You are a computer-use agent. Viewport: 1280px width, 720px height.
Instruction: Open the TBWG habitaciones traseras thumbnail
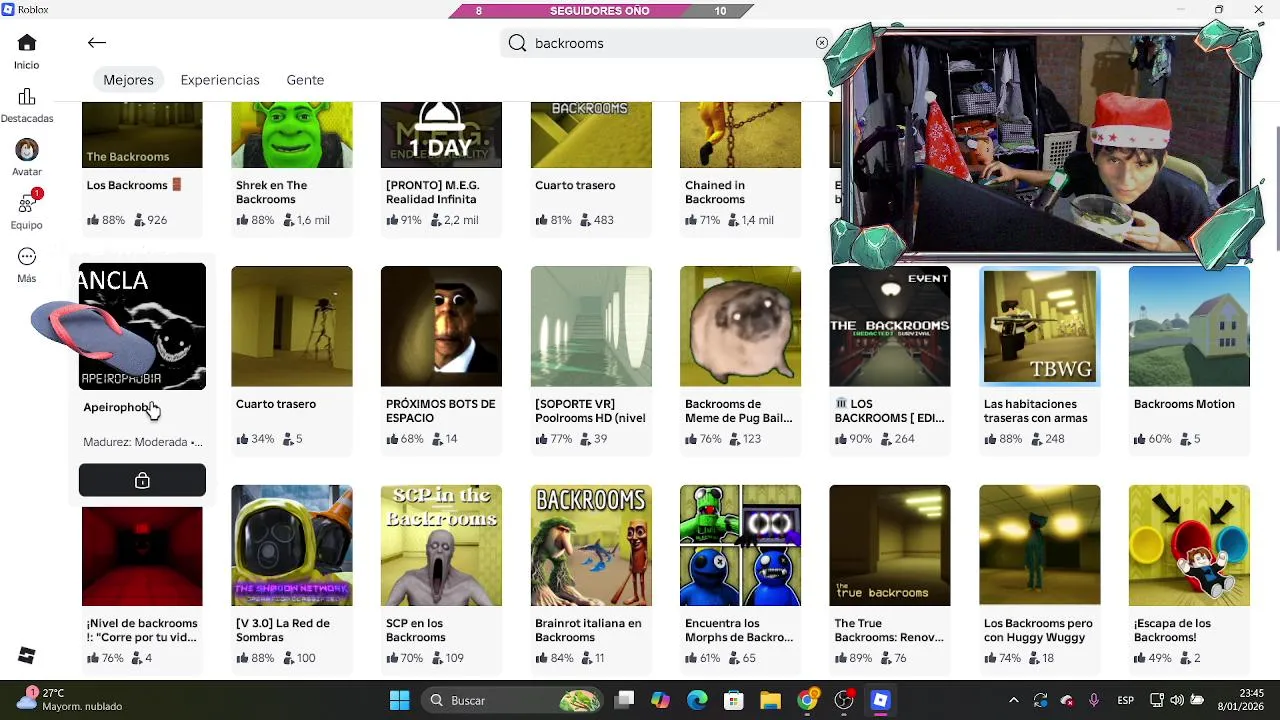1040,326
